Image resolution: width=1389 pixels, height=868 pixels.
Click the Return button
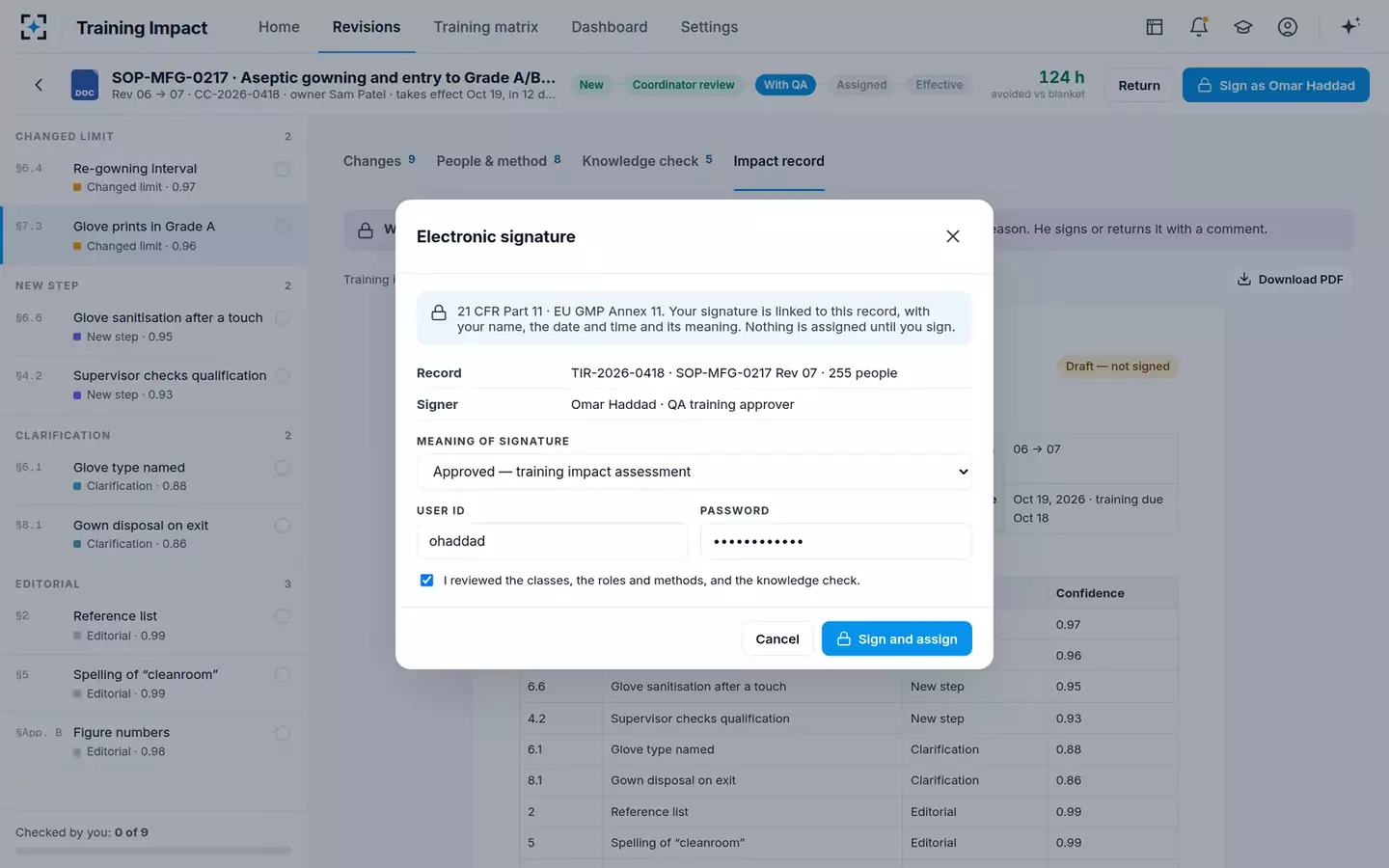[x=1139, y=85]
